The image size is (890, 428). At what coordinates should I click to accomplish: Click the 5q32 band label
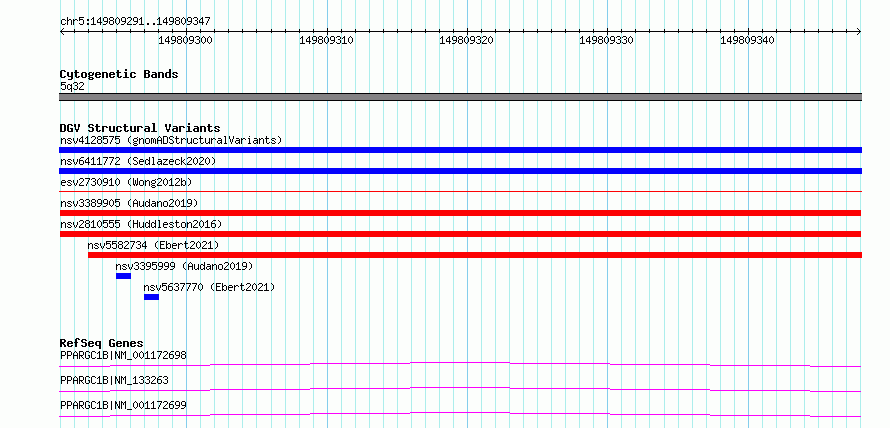[x=72, y=87]
